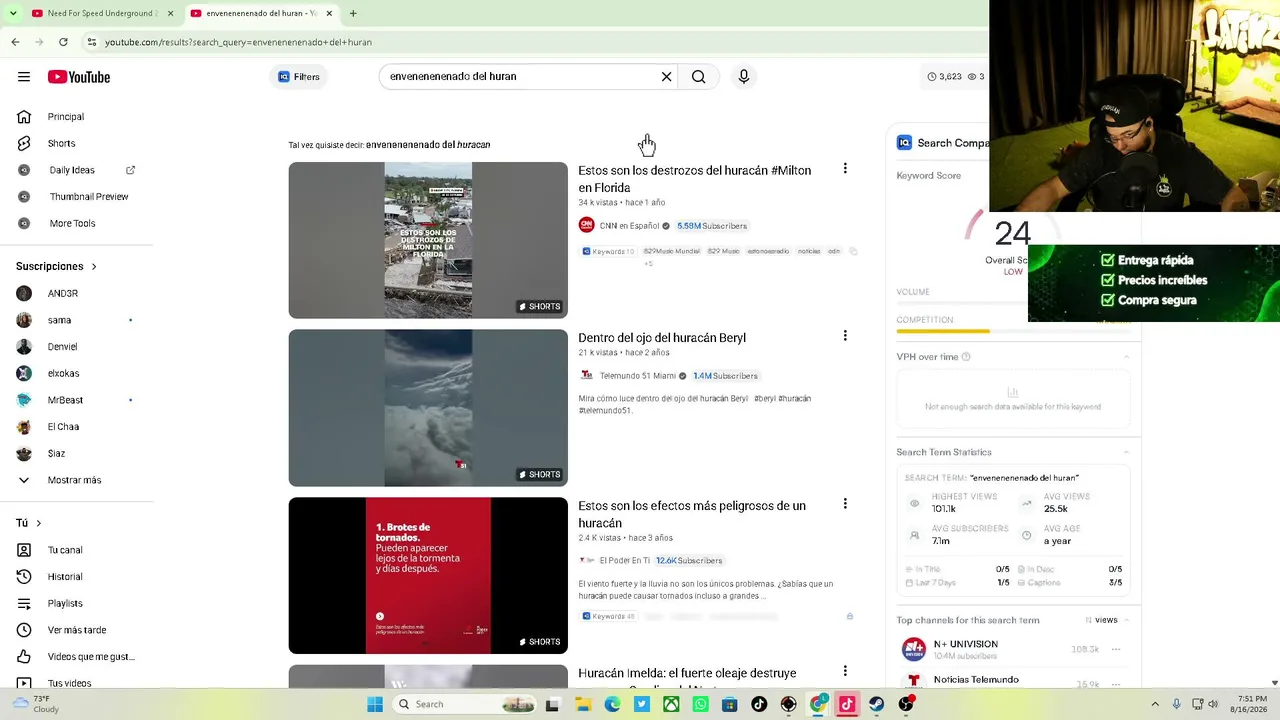
Task: Clear the search query with the X
Action: tap(666, 77)
